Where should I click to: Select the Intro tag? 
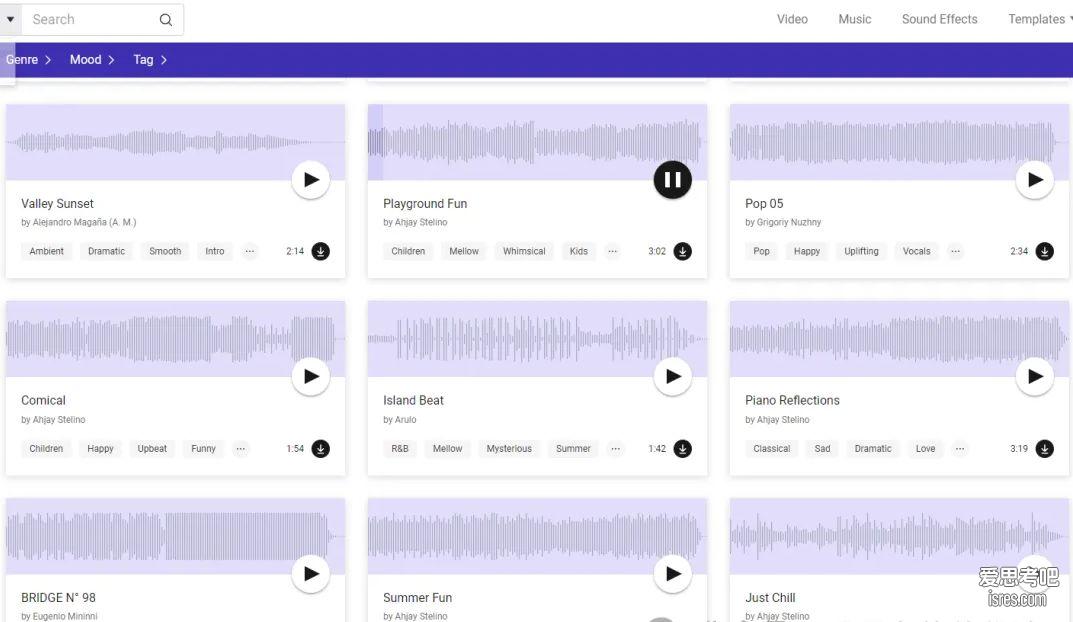click(x=215, y=251)
